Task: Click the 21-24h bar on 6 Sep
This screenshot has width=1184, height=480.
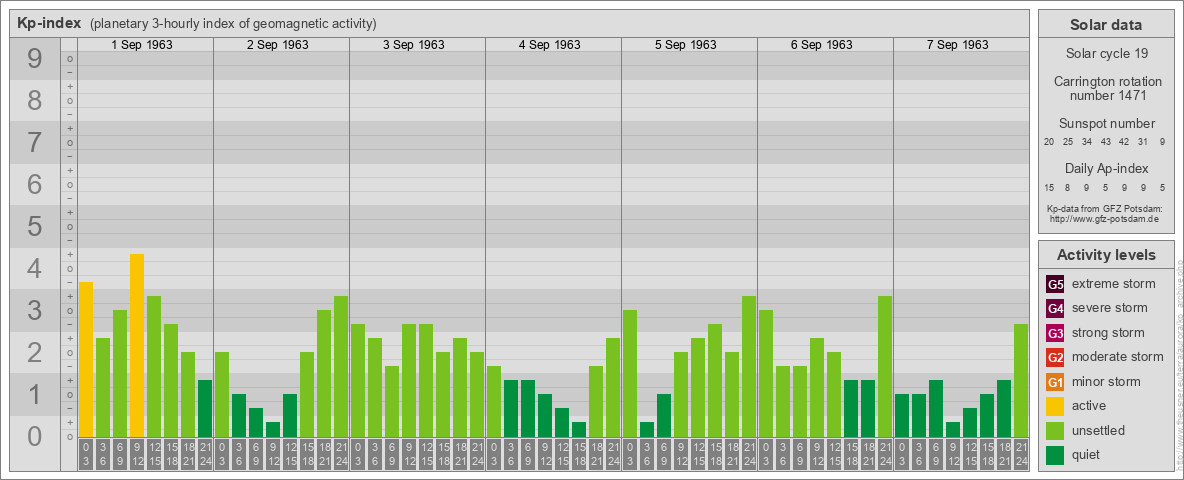Action: 884,366
